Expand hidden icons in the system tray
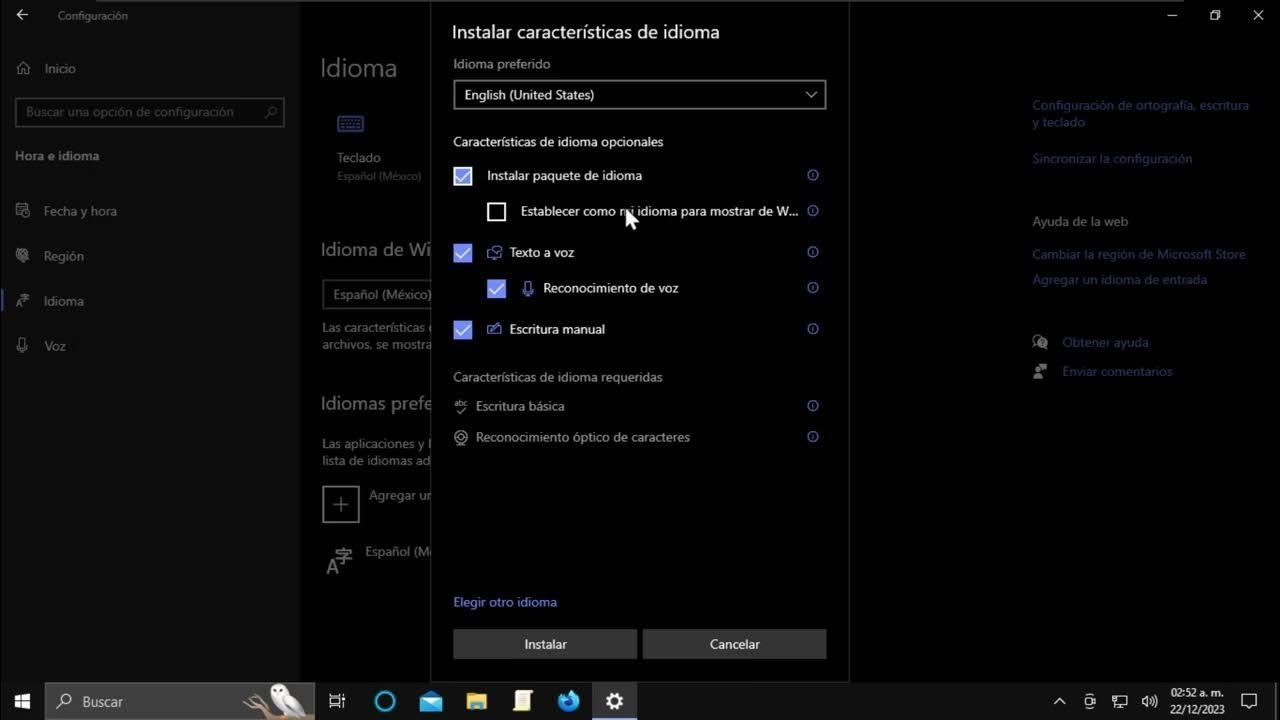Image resolution: width=1280 pixels, height=720 pixels. click(1059, 701)
